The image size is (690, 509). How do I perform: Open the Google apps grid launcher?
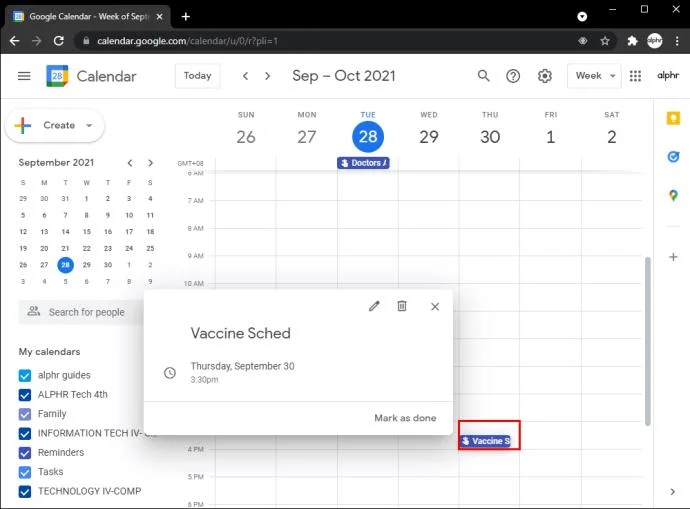[x=635, y=76]
